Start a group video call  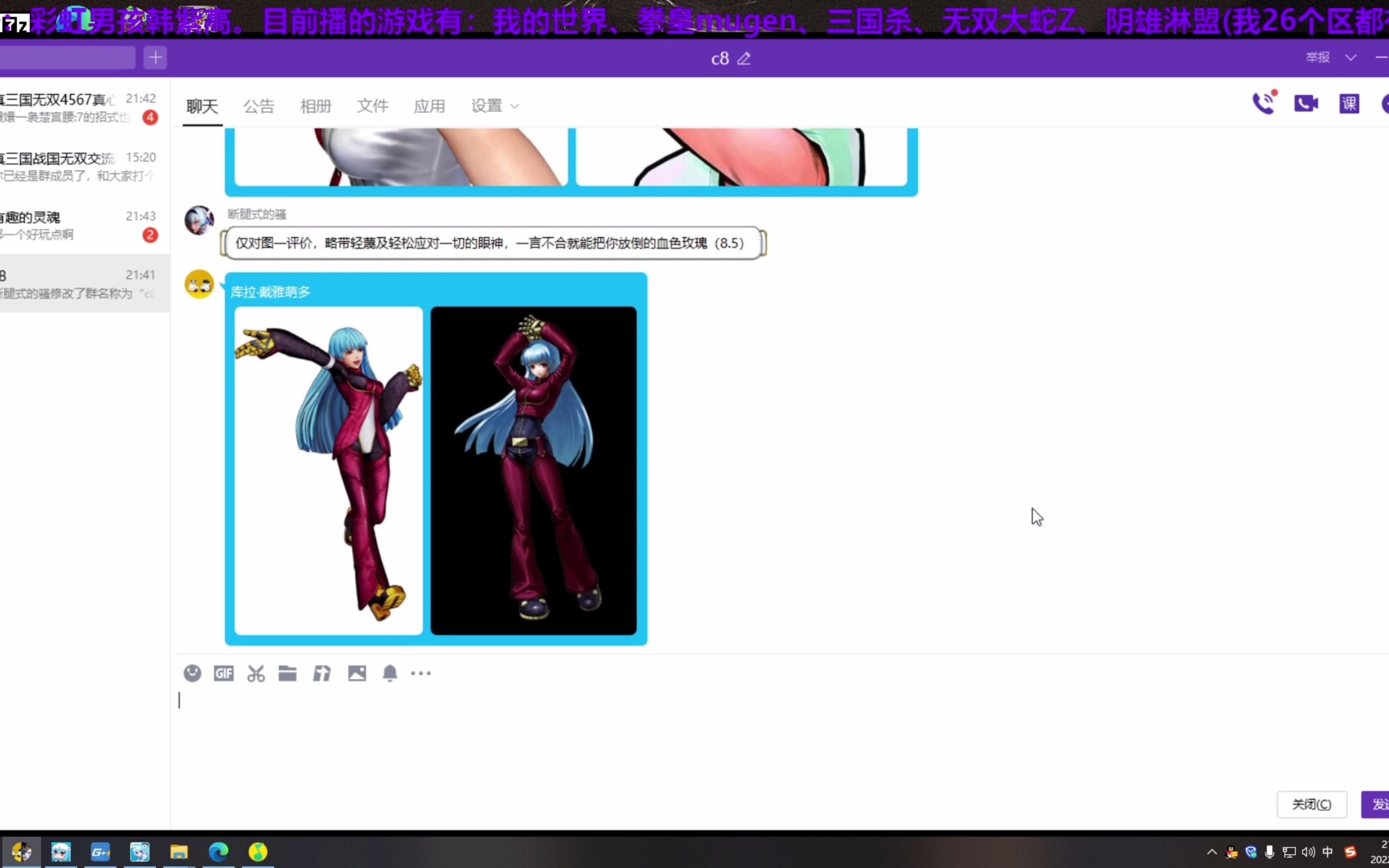[1306, 103]
